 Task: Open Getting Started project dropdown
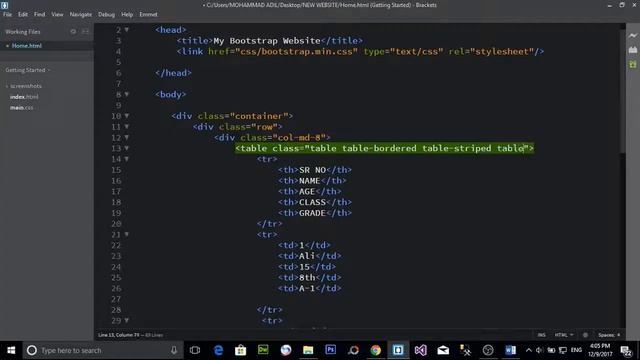[x=27, y=70]
